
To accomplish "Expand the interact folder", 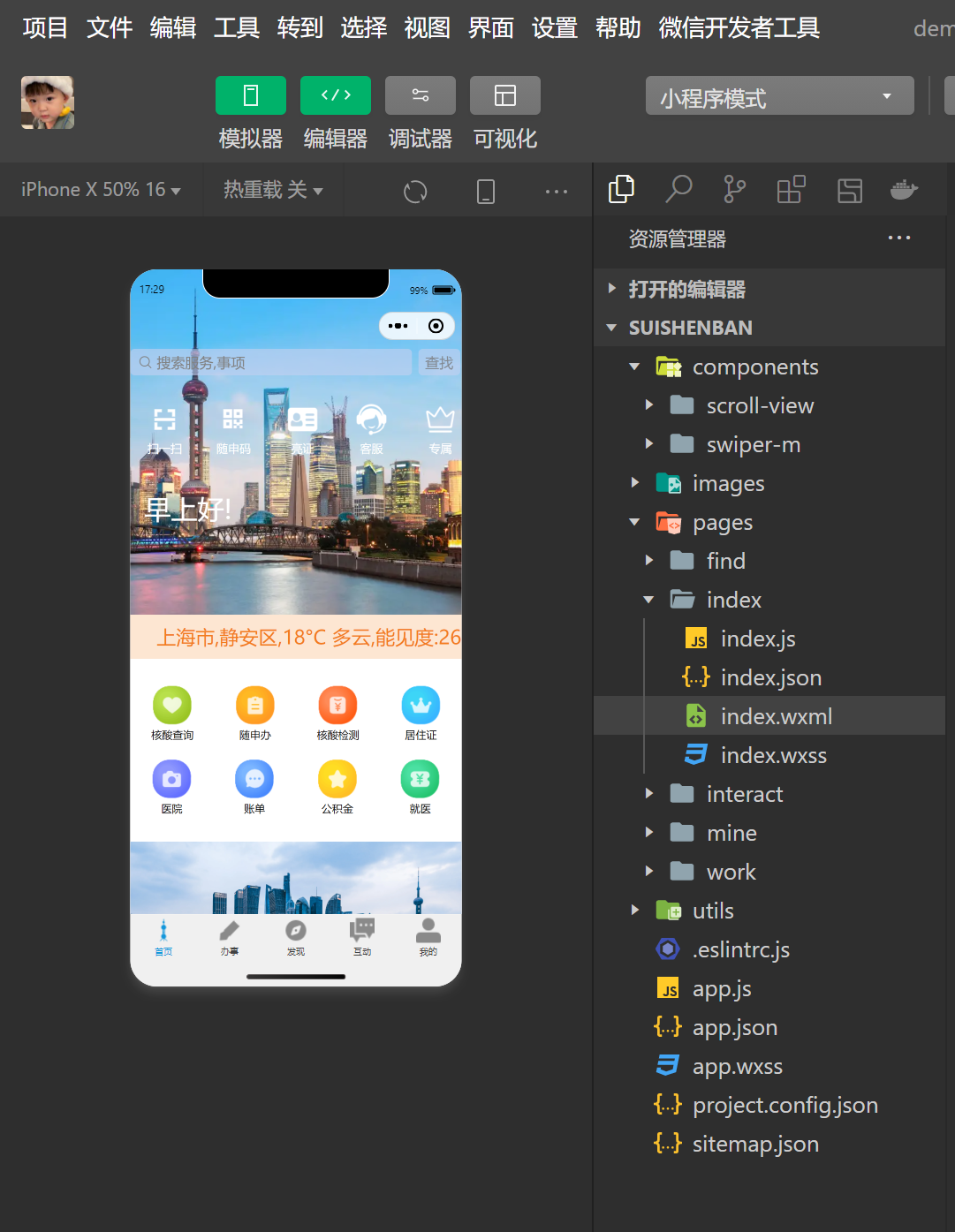I will [769, 794].
